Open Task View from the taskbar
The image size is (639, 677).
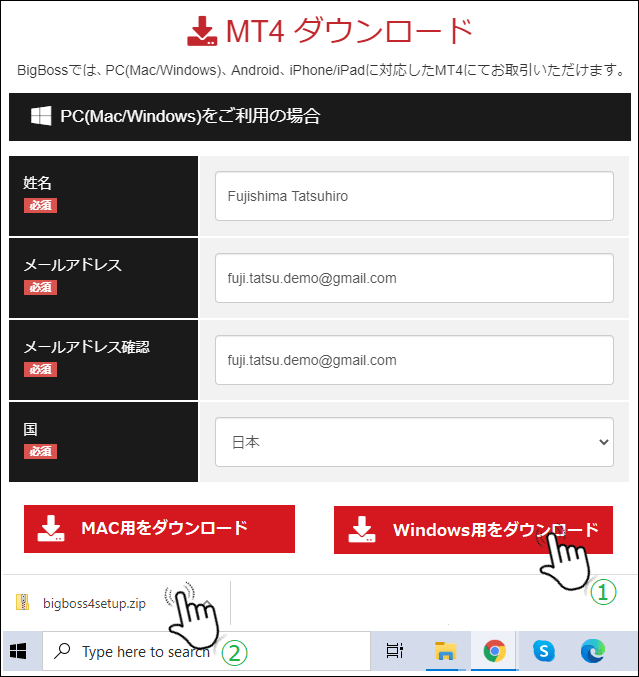coord(394,650)
